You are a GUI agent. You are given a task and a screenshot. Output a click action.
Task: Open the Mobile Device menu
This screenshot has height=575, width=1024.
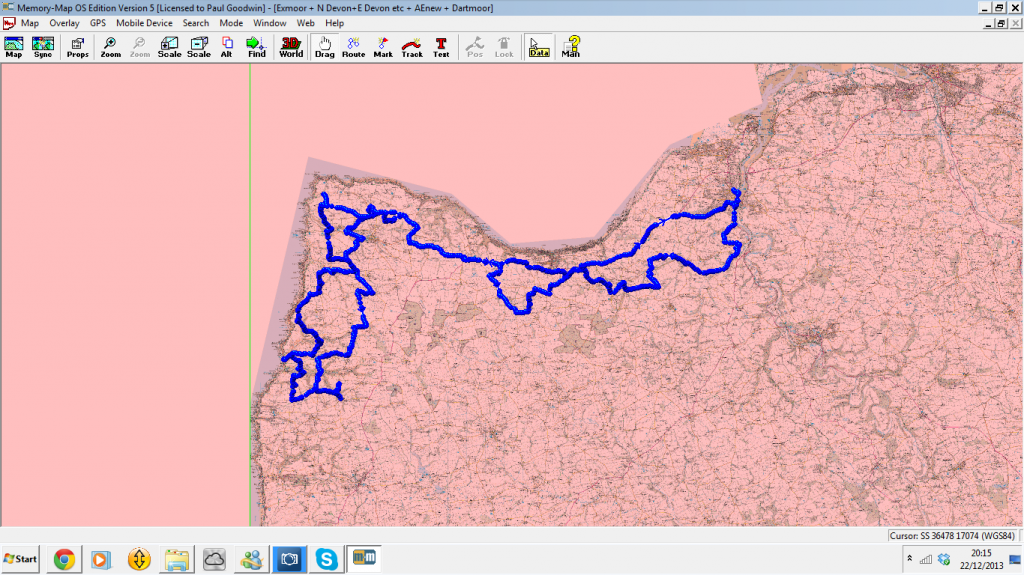click(145, 22)
